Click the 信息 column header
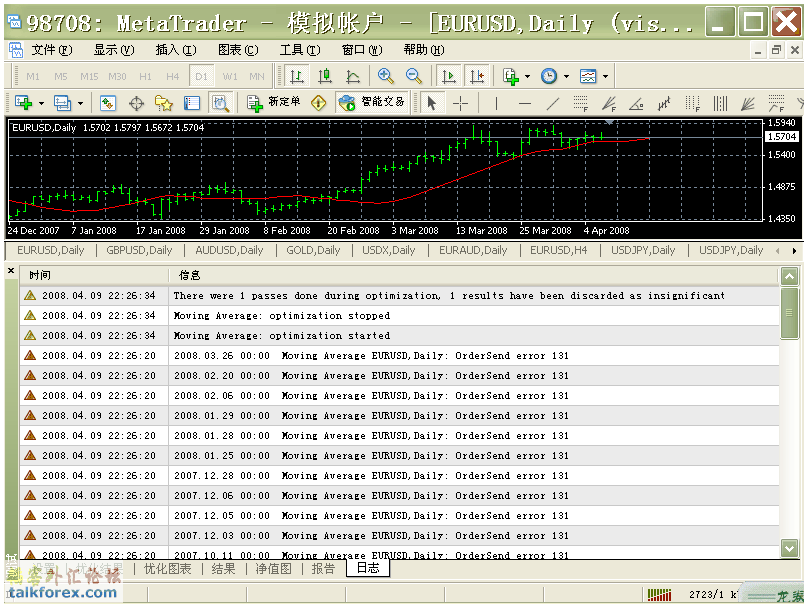 tap(473, 275)
